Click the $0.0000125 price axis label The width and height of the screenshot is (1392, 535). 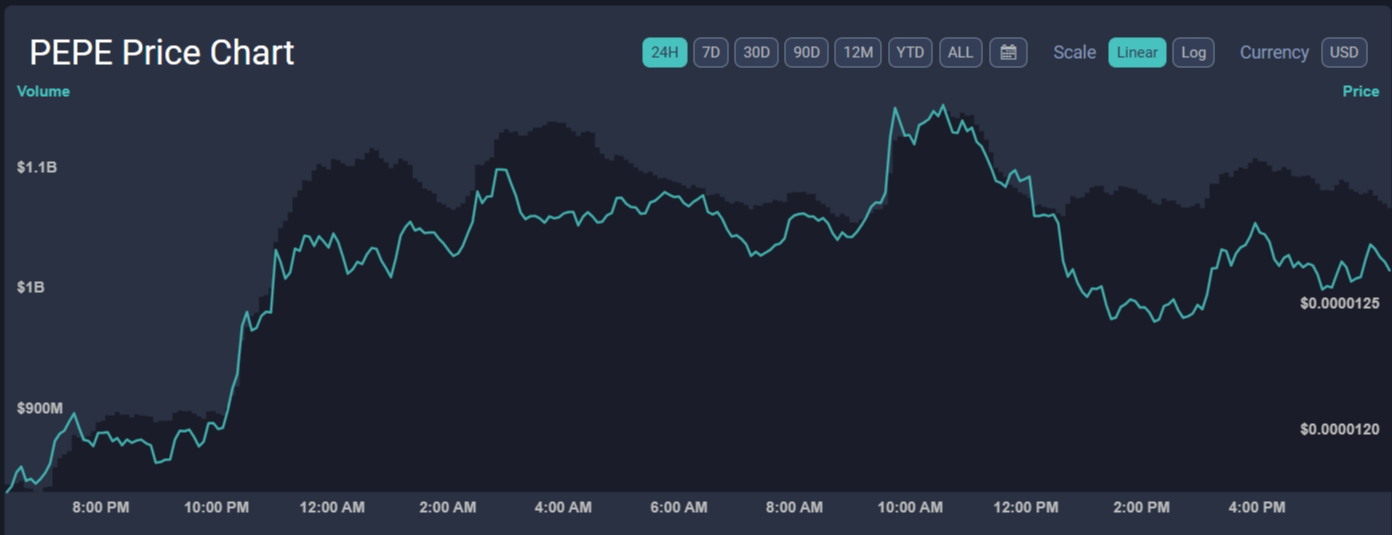click(x=1339, y=303)
